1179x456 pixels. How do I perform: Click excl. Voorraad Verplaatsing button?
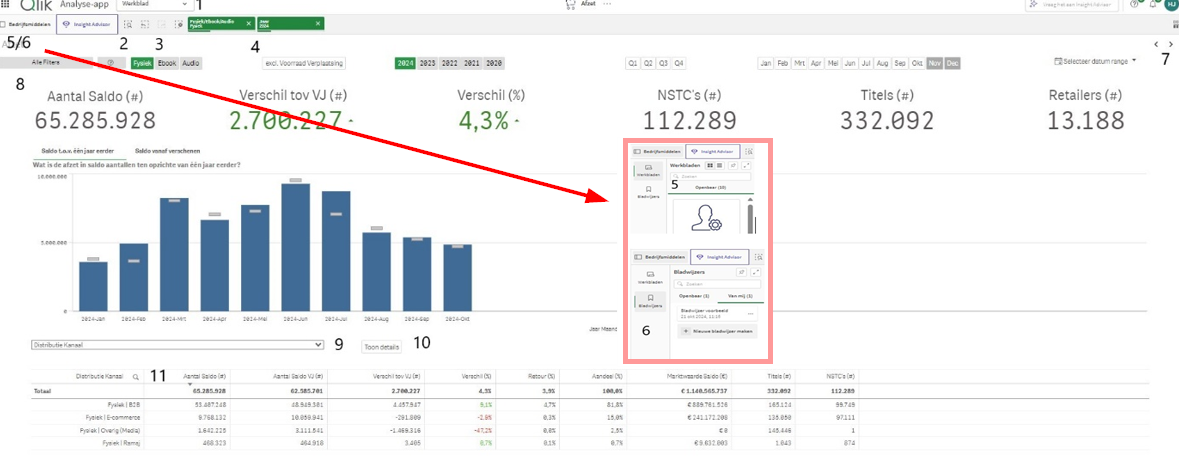pyautogui.click(x=304, y=63)
